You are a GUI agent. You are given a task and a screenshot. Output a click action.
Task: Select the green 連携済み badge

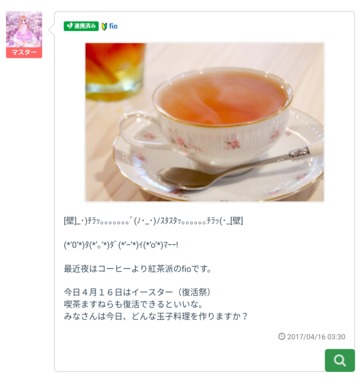pos(81,26)
